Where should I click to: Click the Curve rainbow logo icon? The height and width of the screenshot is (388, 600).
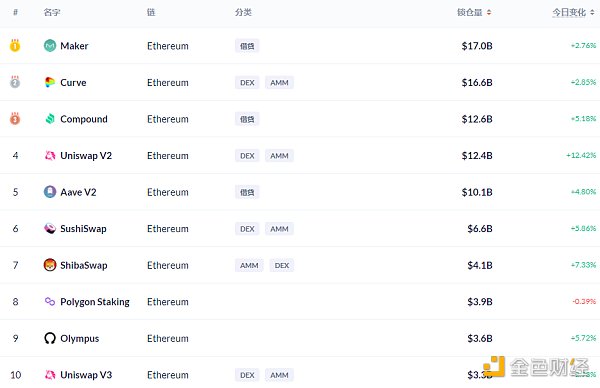tap(50, 82)
